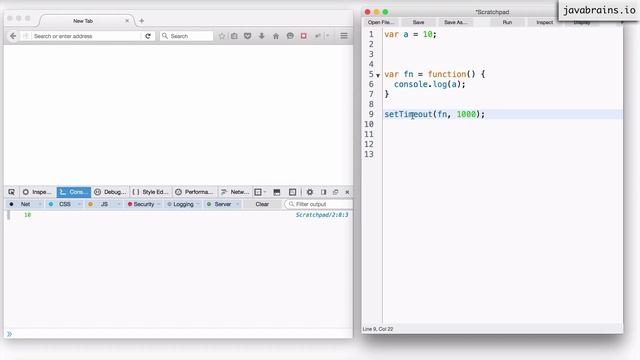Open the toolbar overflow dropdown arrow in Firefox
640x360 pixels.
coord(327,36)
